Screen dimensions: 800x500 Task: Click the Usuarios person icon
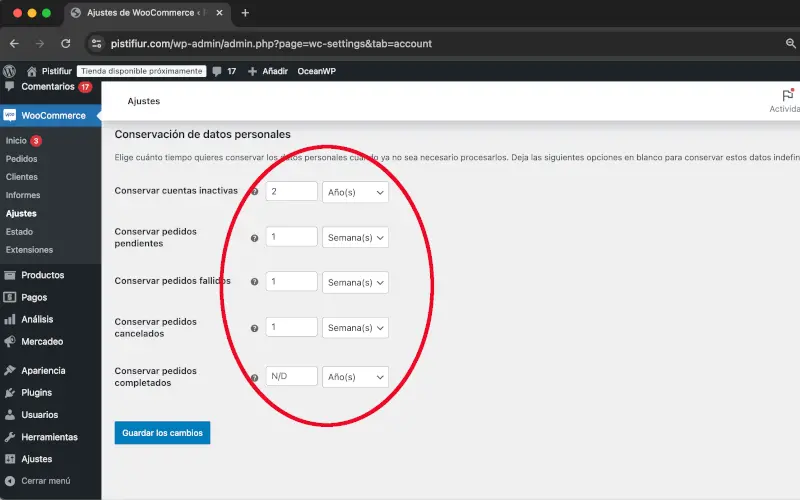(10, 415)
